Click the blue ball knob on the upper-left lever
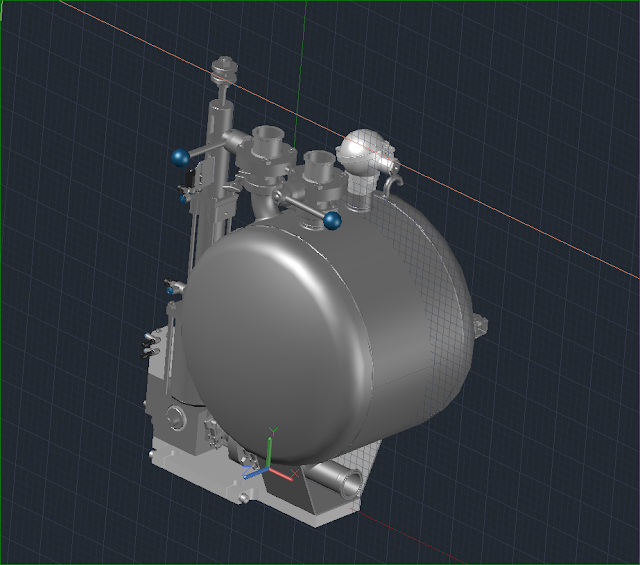 pos(180,158)
